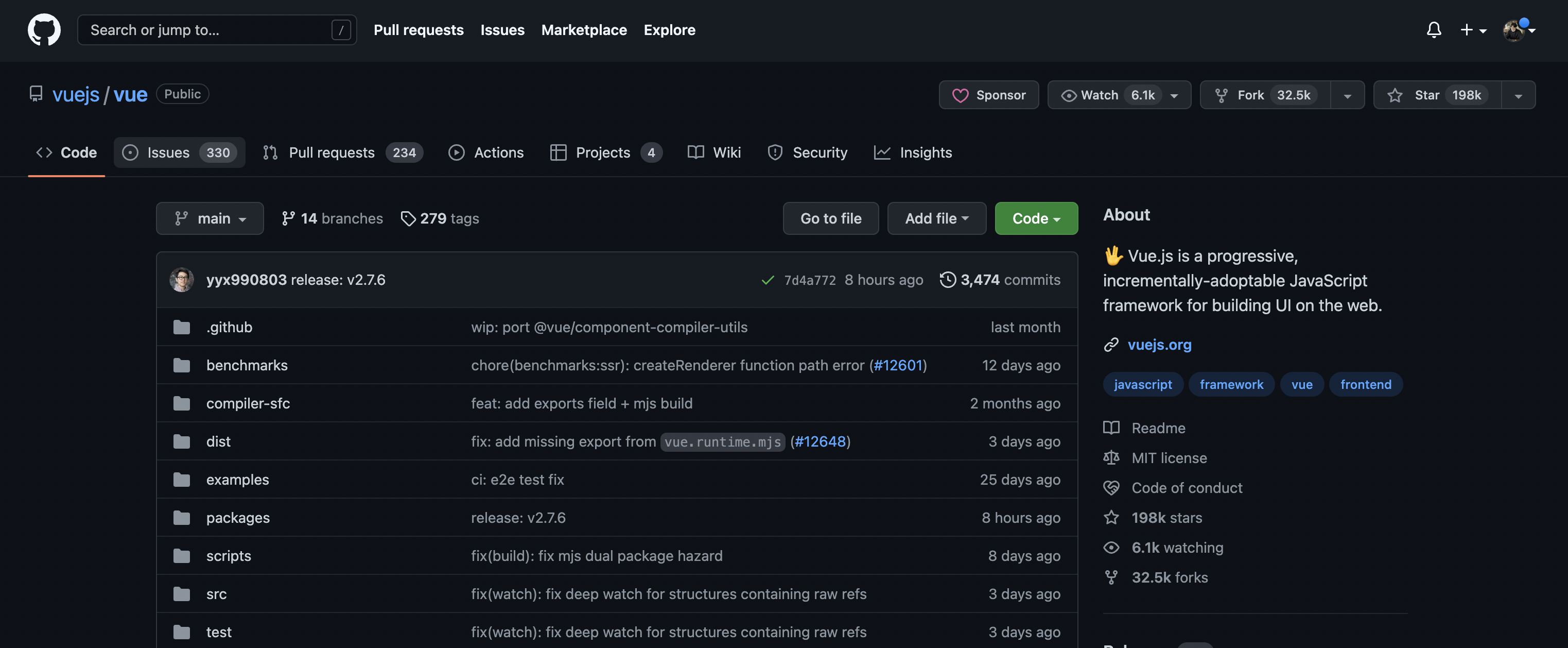Click the green CI checkmark status
Screen dimensions: 1568x648
[768, 280]
